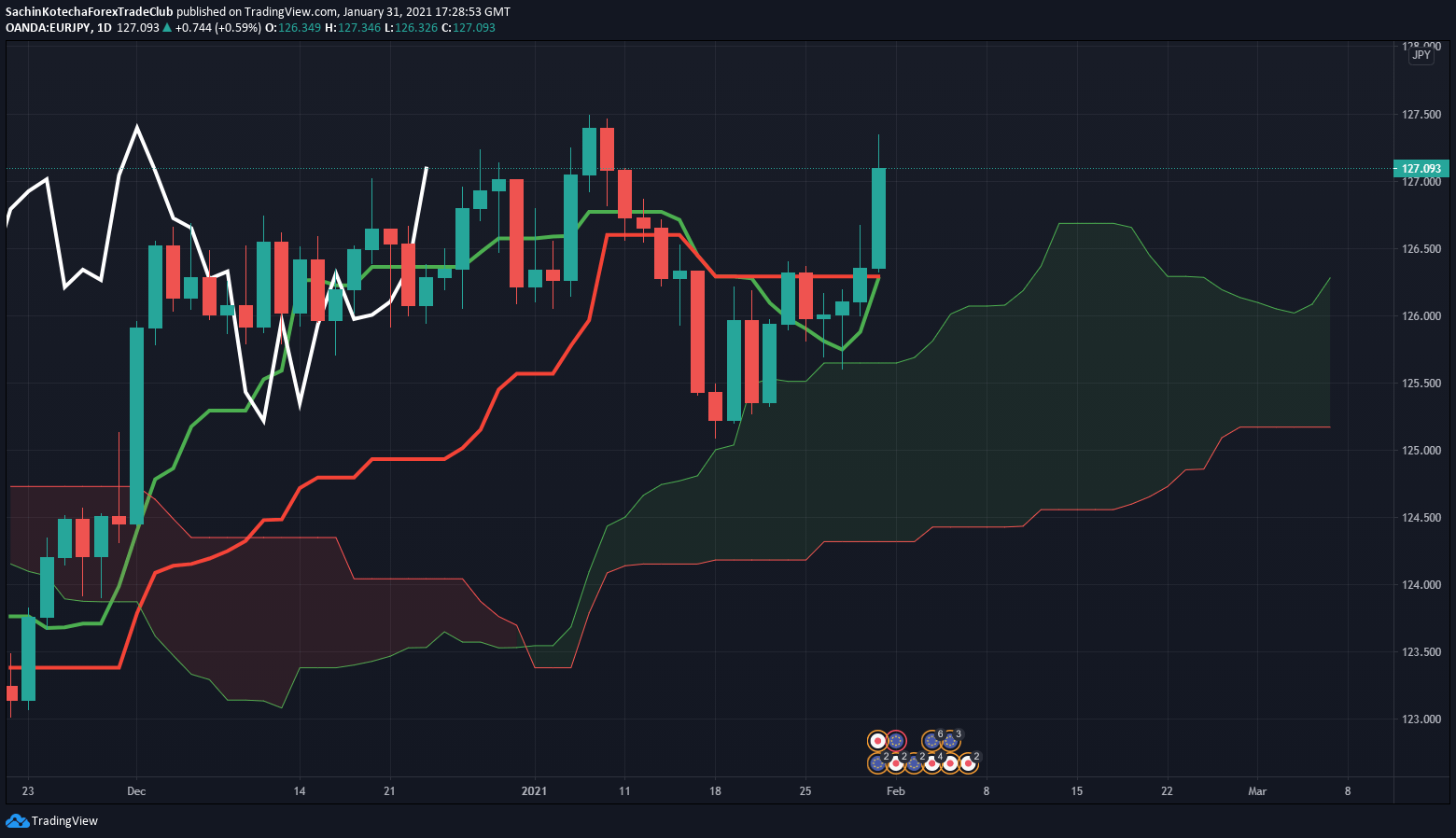Click the 23 date label on time axis
This screenshot has width=1456, height=838.
(x=28, y=791)
